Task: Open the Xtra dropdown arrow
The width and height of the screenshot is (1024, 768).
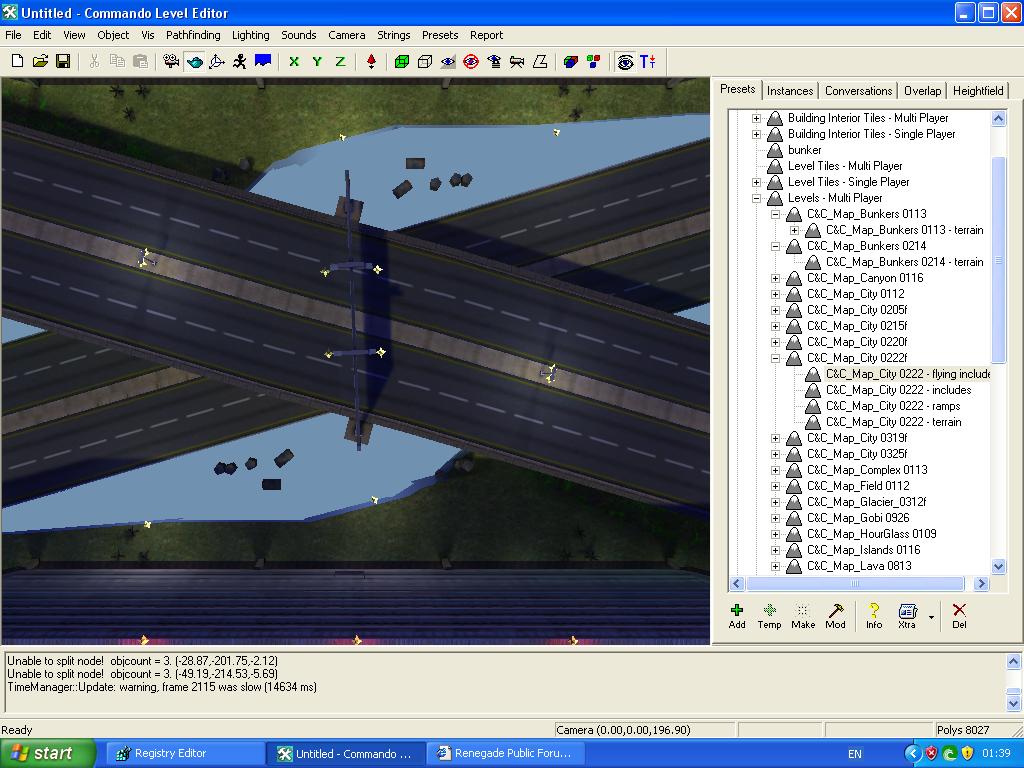Action: [932, 617]
